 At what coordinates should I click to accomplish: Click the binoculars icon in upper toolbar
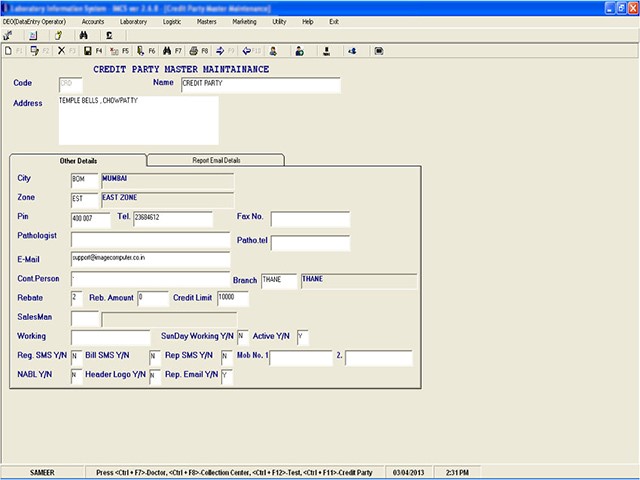point(84,36)
